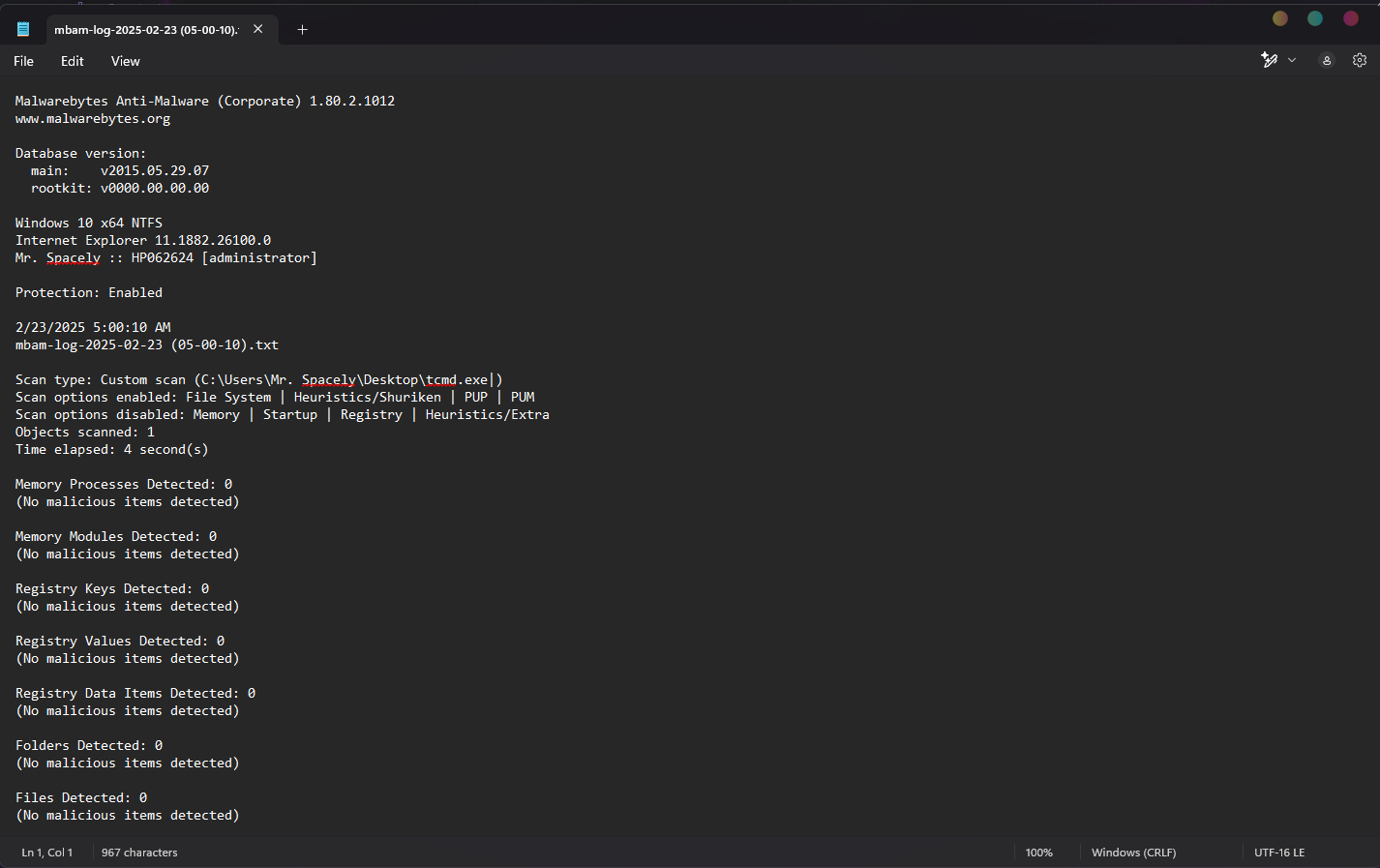Click the 967 characters status entry
This screenshot has height=868, width=1380.
click(x=139, y=853)
